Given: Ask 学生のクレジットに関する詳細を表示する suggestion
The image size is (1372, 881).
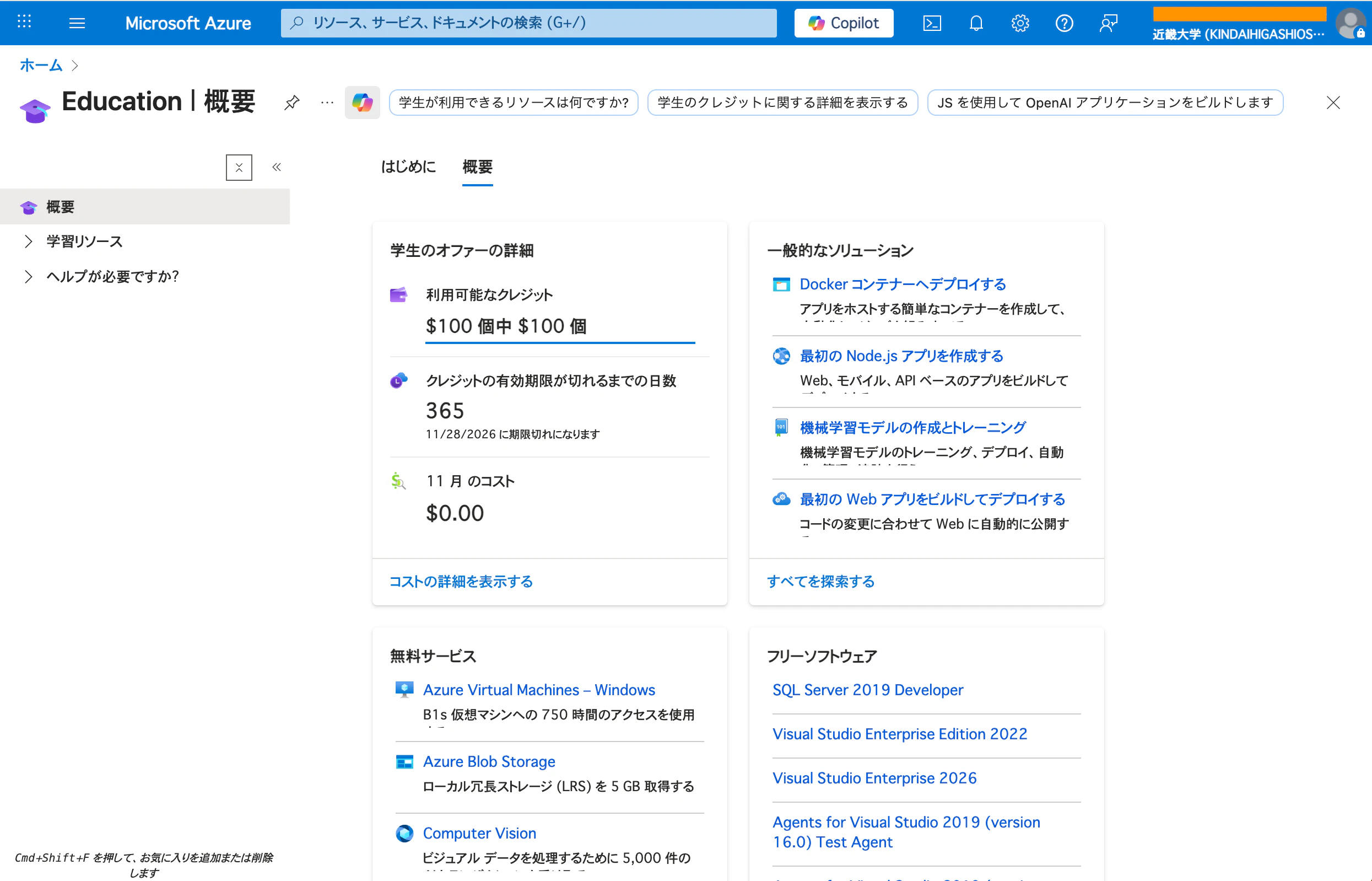Looking at the screenshot, I should pos(782,103).
